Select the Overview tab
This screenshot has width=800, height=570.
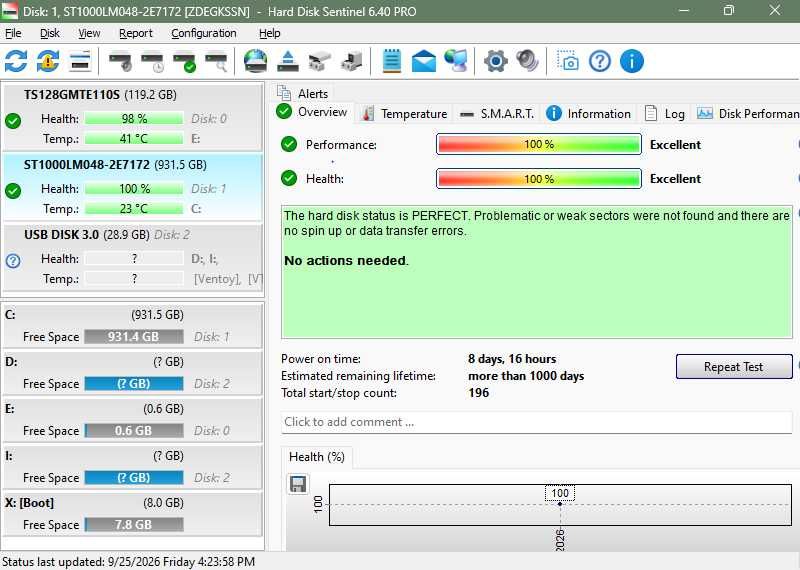[x=312, y=112]
